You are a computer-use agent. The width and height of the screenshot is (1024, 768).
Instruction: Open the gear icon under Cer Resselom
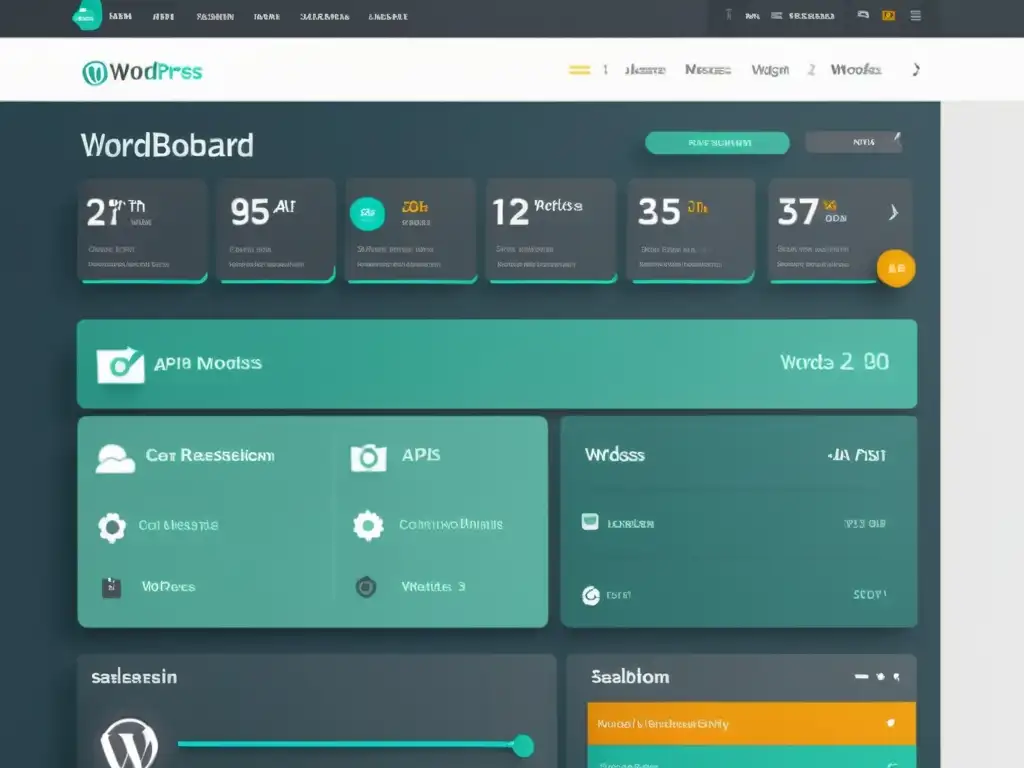112,528
